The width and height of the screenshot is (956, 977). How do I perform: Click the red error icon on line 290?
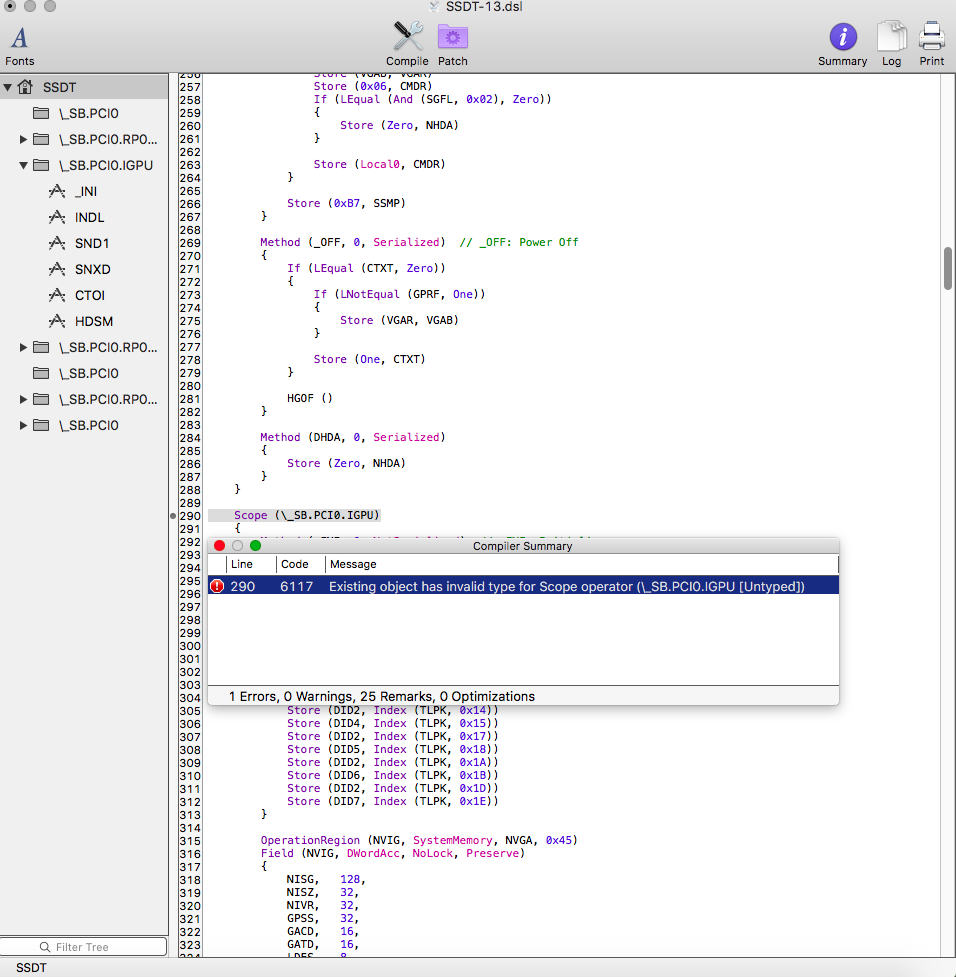click(x=218, y=586)
